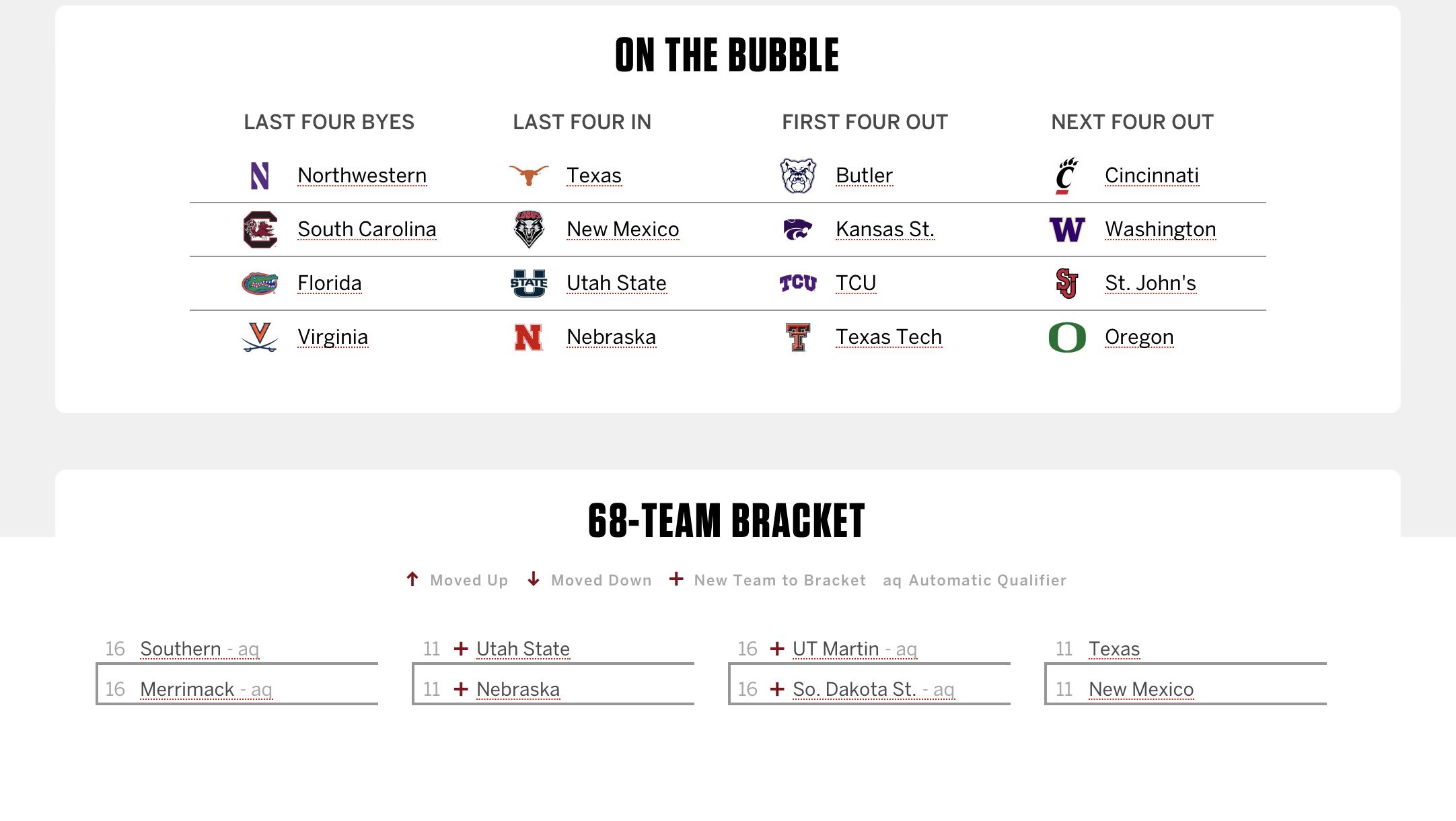Open Utah State link in the bracket
The height and width of the screenshot is (821, 1456).
(x=523, y=649)
